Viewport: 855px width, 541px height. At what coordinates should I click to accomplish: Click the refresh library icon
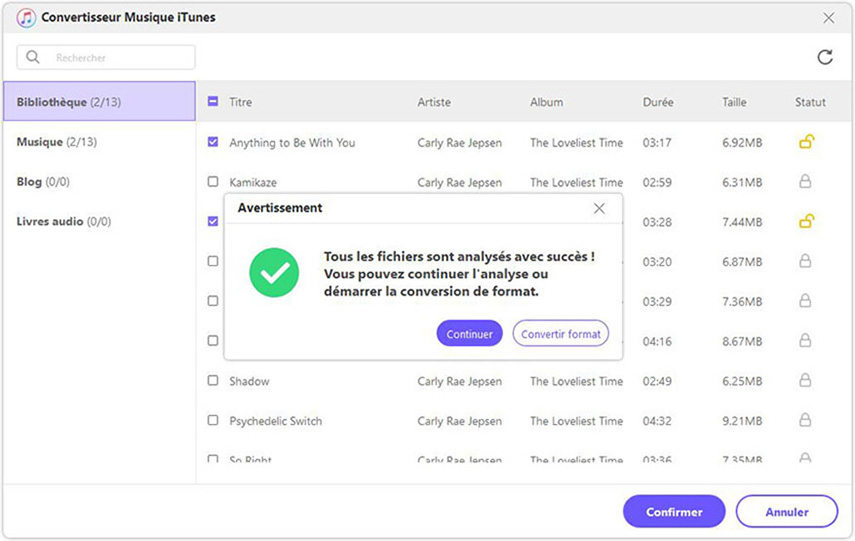825,57
